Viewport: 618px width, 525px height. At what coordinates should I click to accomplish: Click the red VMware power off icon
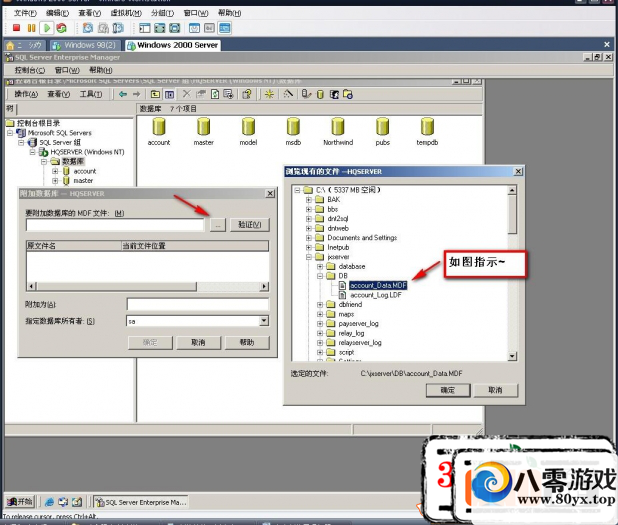pyautogui.click(x=16, y=28)
